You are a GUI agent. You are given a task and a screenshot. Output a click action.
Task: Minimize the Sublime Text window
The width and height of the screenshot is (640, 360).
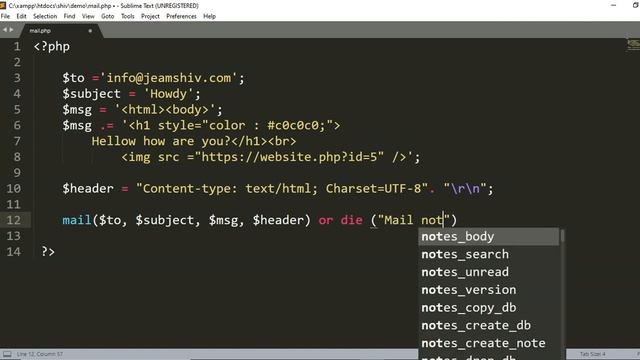click(x=613, y=5)
